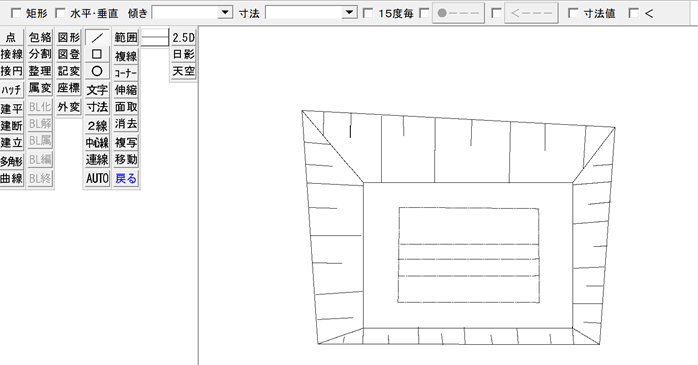Choose the 点 point tool
The image size is (698, 365).
click(11, 37)
